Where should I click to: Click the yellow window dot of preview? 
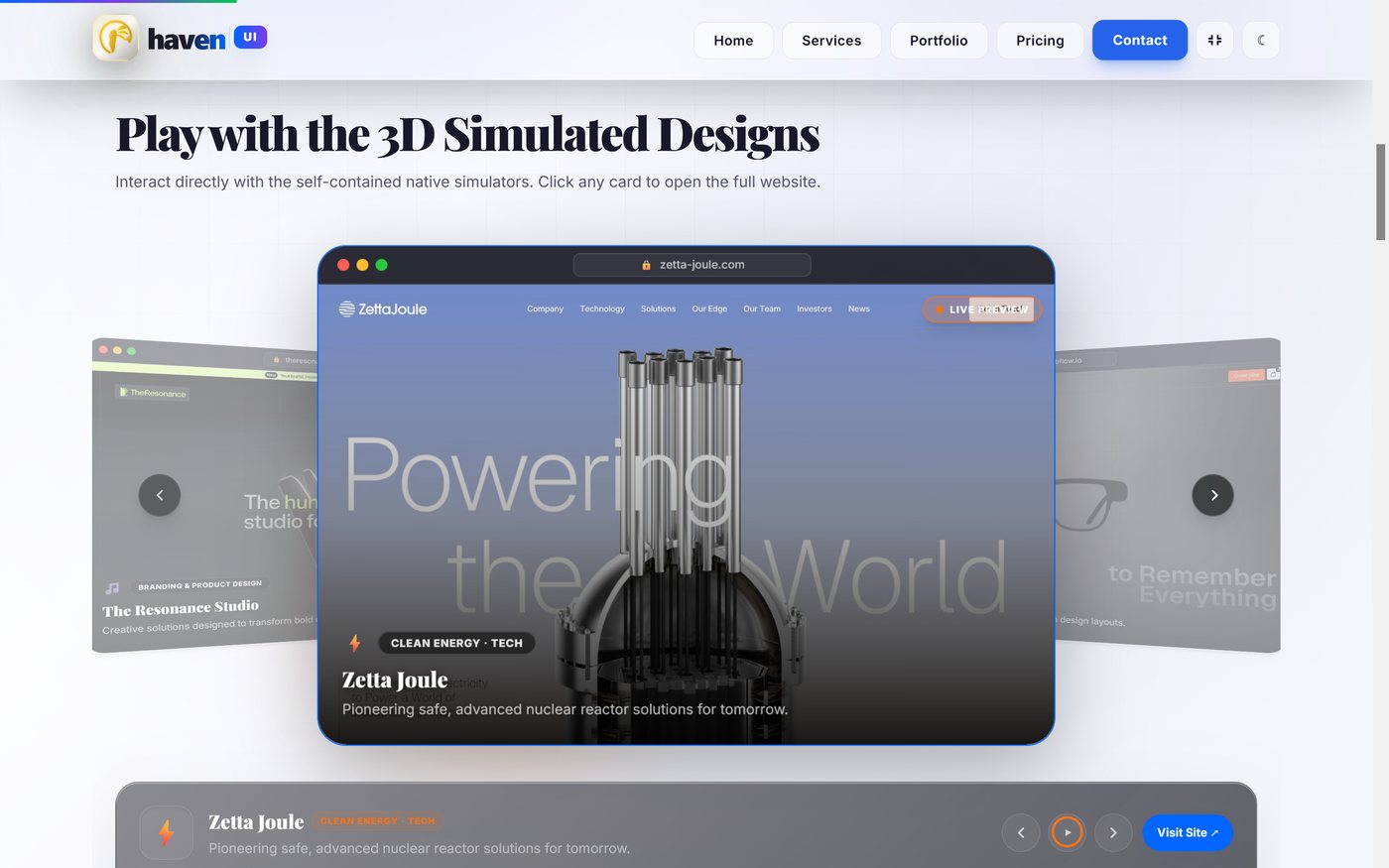tap(362, 265)
